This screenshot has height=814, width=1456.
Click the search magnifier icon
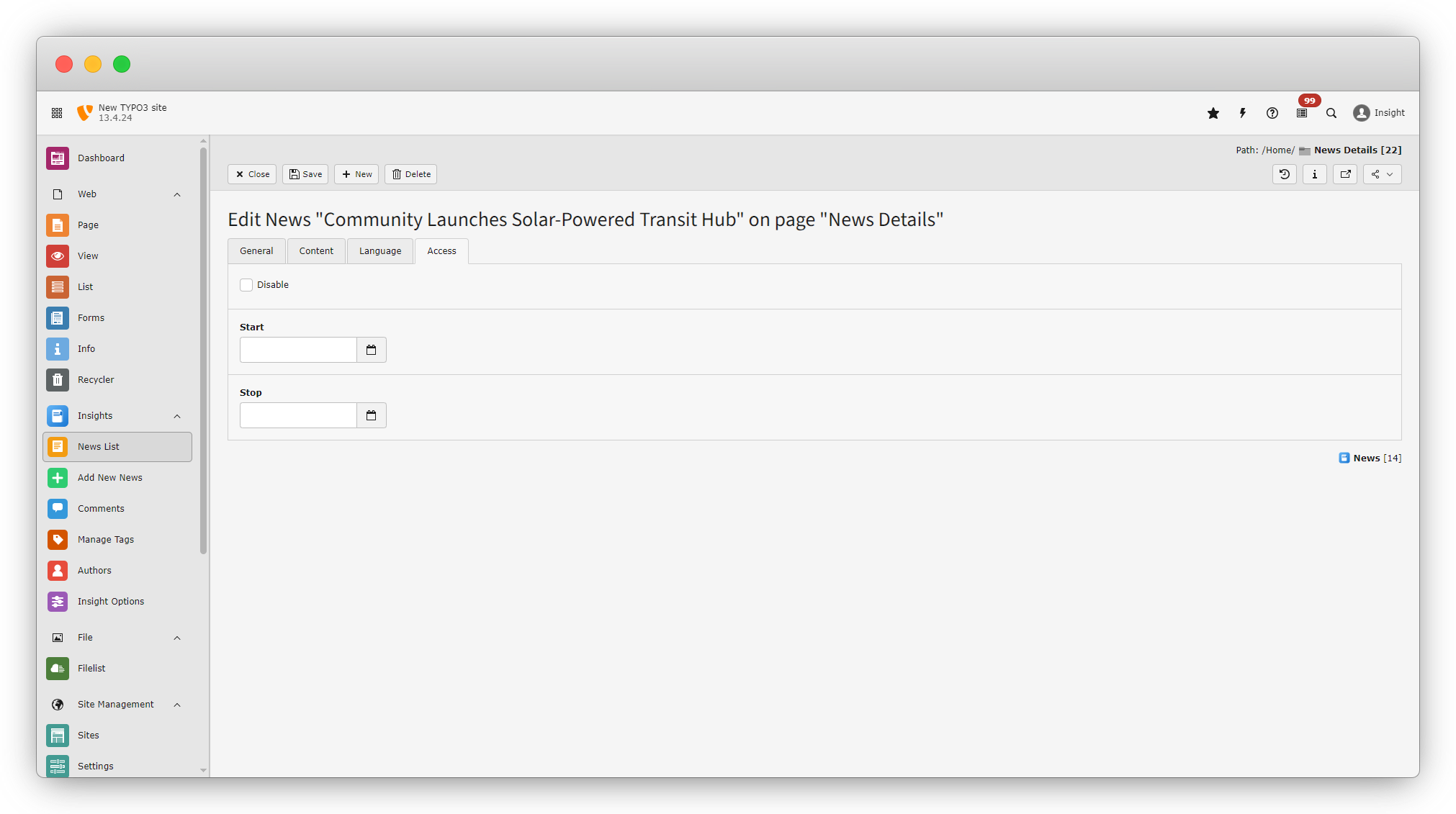coord(1331,113)
